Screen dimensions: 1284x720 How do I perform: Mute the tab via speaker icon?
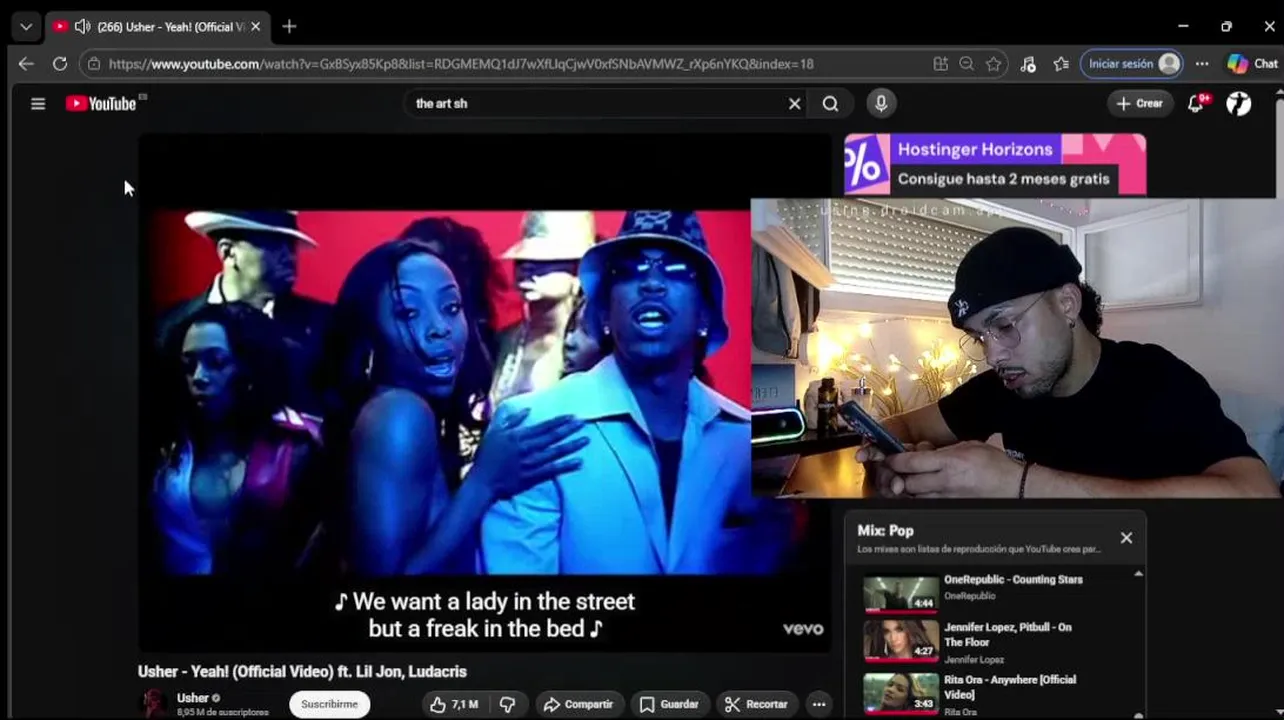point(82,27)
